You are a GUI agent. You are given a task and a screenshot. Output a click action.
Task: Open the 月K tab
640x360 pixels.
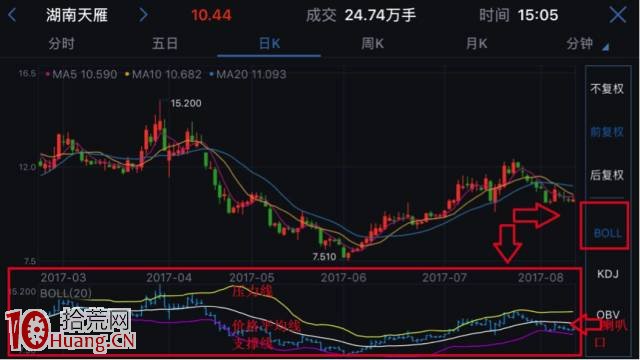click(x=477, y=43)
